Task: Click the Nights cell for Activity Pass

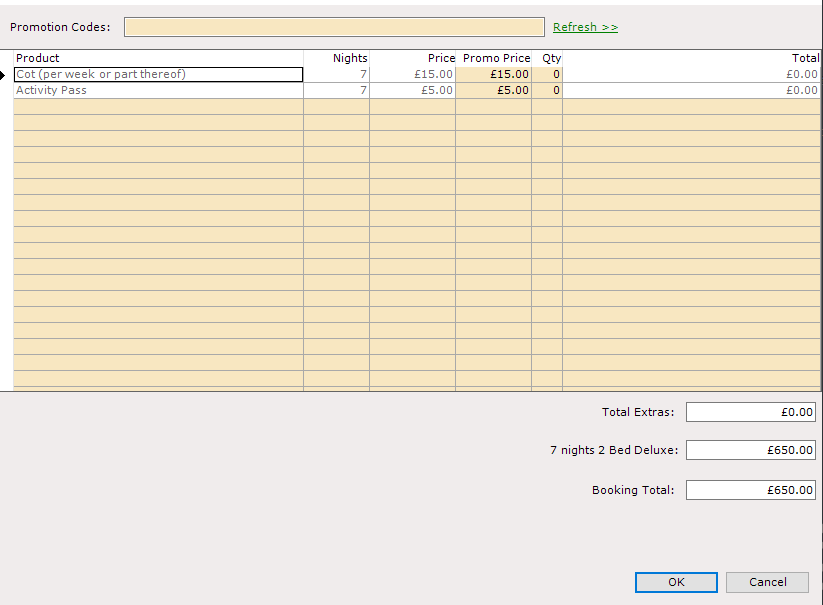Action: click(x=336, y=90)
